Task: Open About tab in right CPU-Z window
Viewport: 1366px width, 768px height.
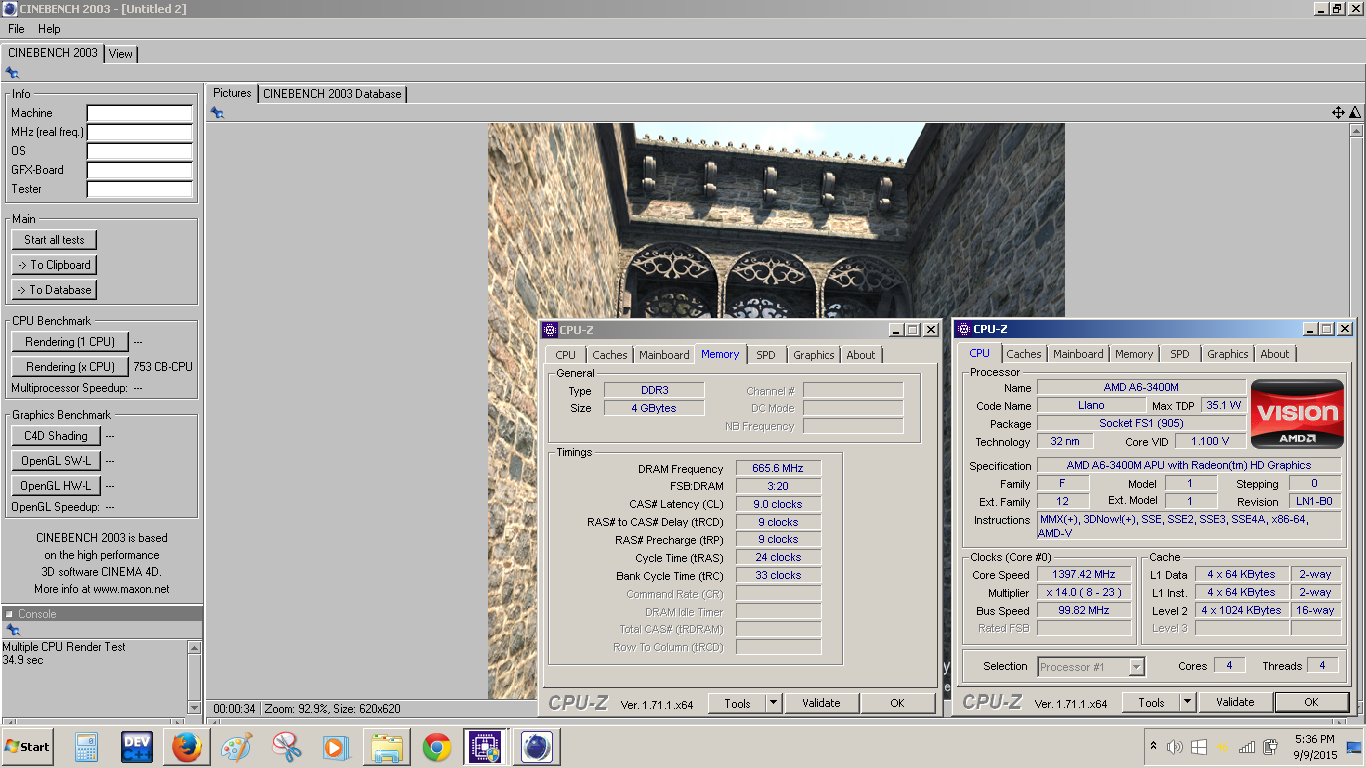Action: click(x=1274, y=354)
